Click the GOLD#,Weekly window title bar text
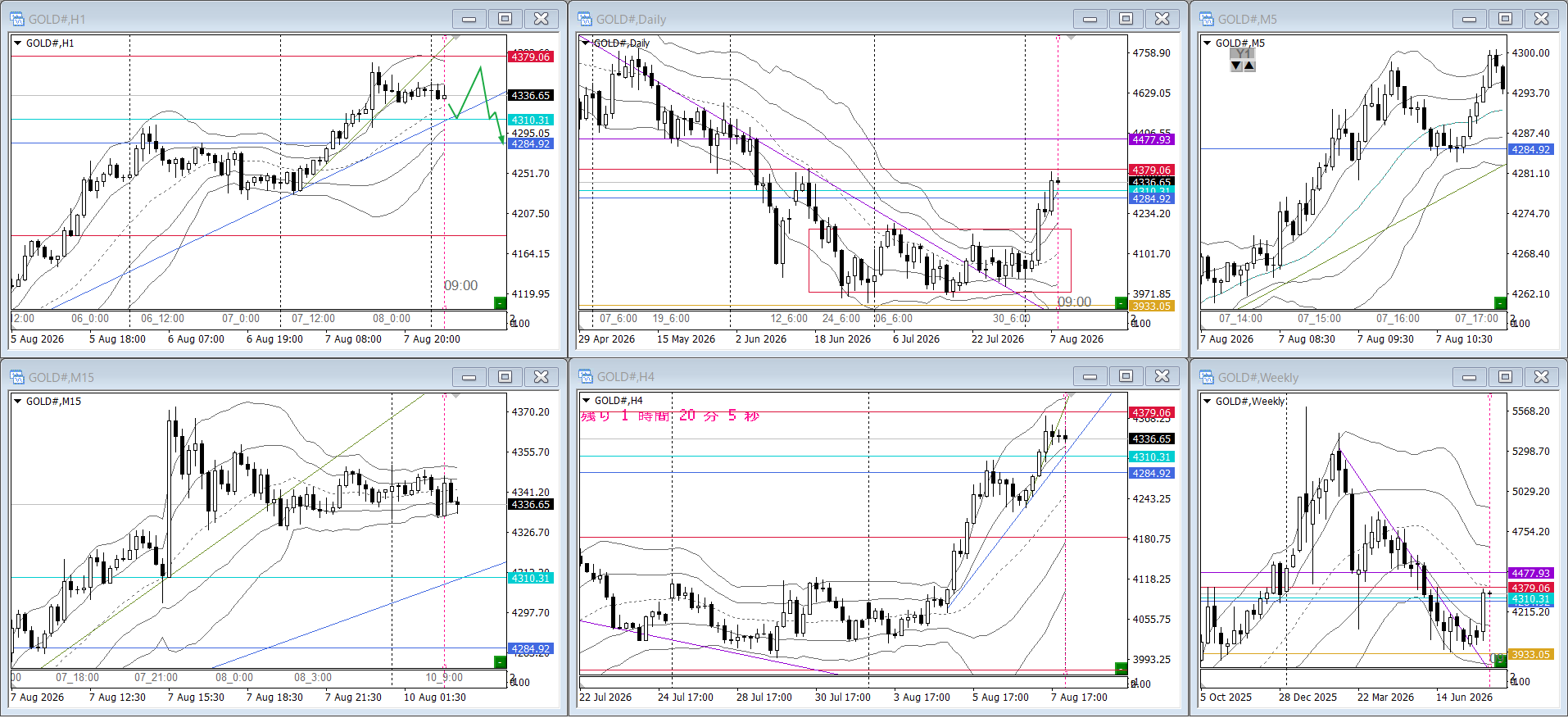The width and height of the screenshot is (1568, 718). pos(1258,377)
